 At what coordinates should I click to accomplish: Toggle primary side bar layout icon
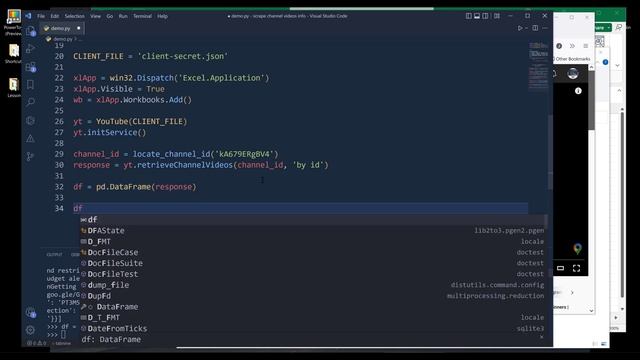pos(469,16)
